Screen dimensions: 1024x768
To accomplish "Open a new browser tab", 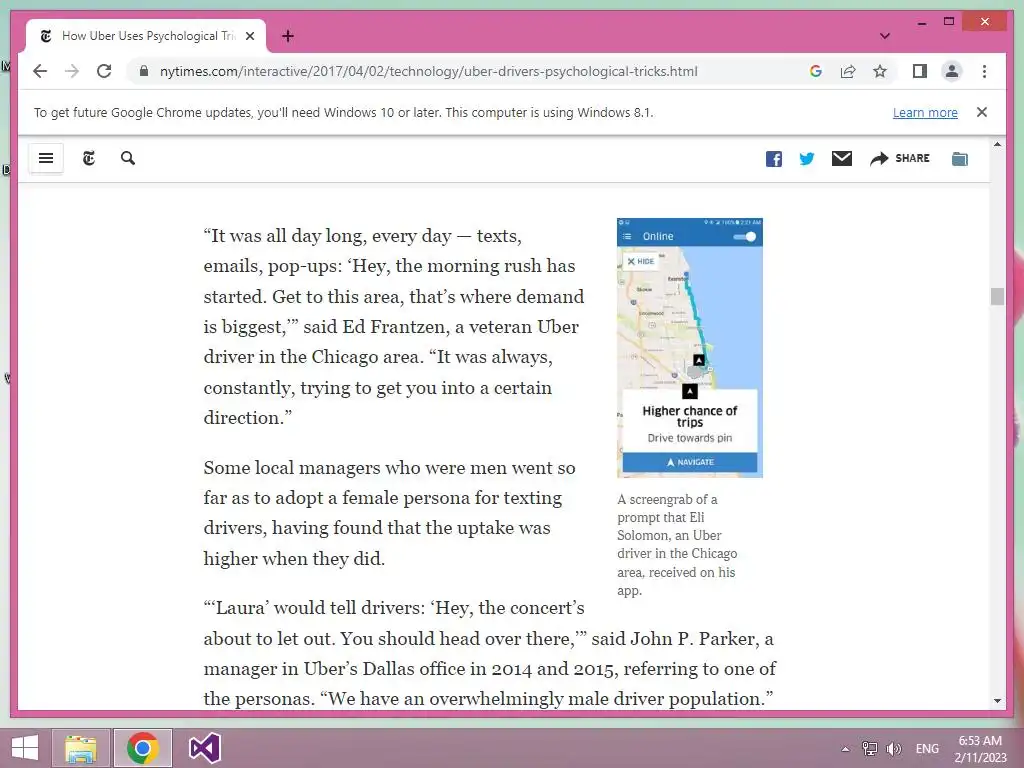I will [288, 36].
